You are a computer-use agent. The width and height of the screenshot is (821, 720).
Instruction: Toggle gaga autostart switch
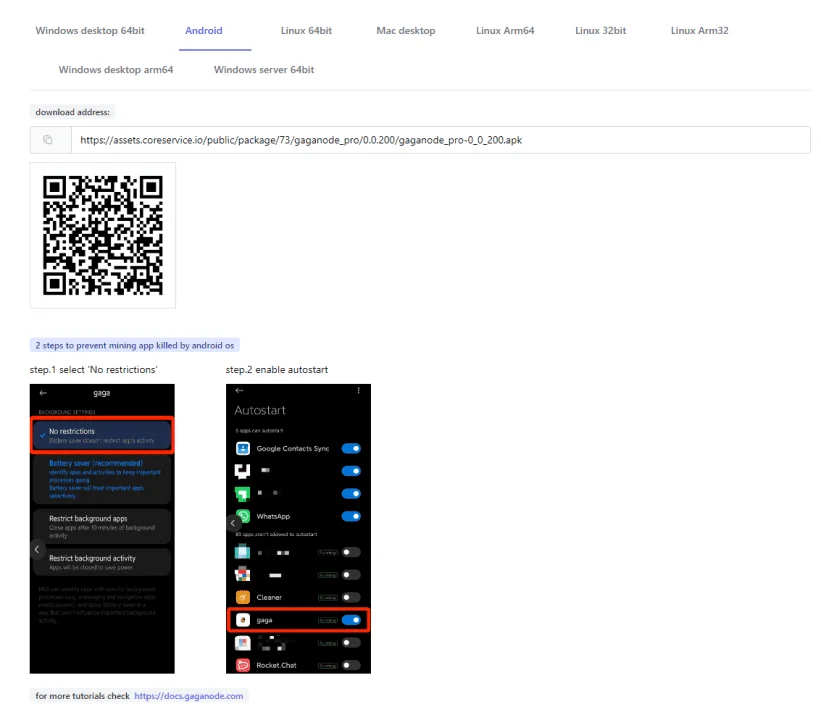pos(351,620)
